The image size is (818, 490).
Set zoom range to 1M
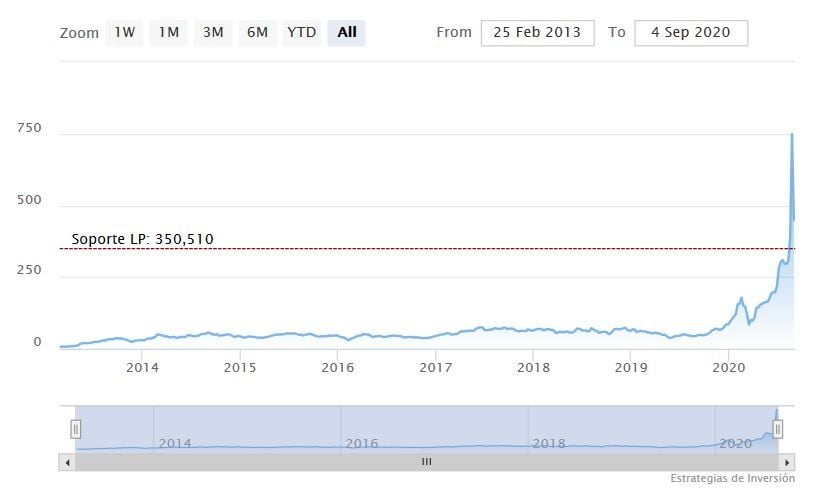(169, 33)
